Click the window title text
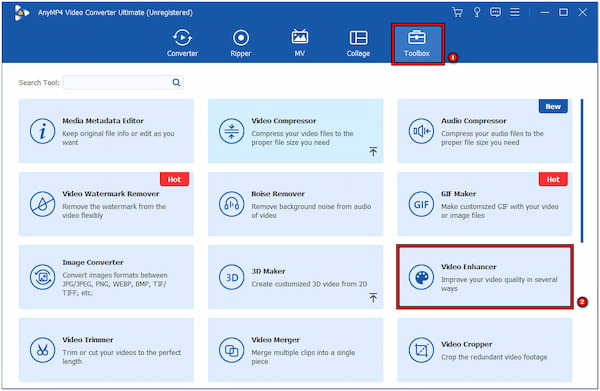Screen dimensions: 600x391 (115, 13)
